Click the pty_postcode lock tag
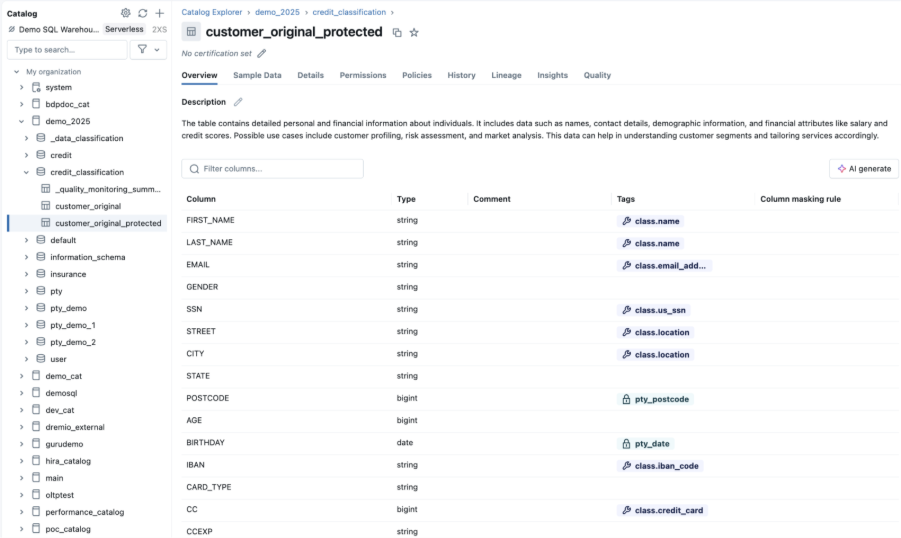Viewport: 901px width, 538px height. pyautogui.click(x=655, y=399)
